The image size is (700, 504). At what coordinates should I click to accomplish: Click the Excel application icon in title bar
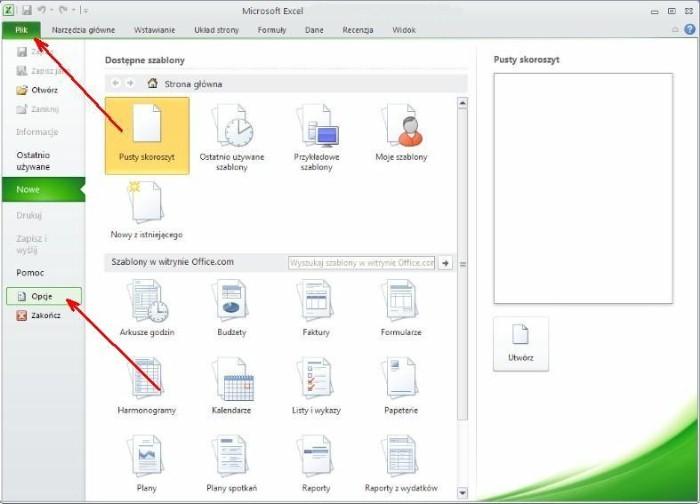[9, 10]
